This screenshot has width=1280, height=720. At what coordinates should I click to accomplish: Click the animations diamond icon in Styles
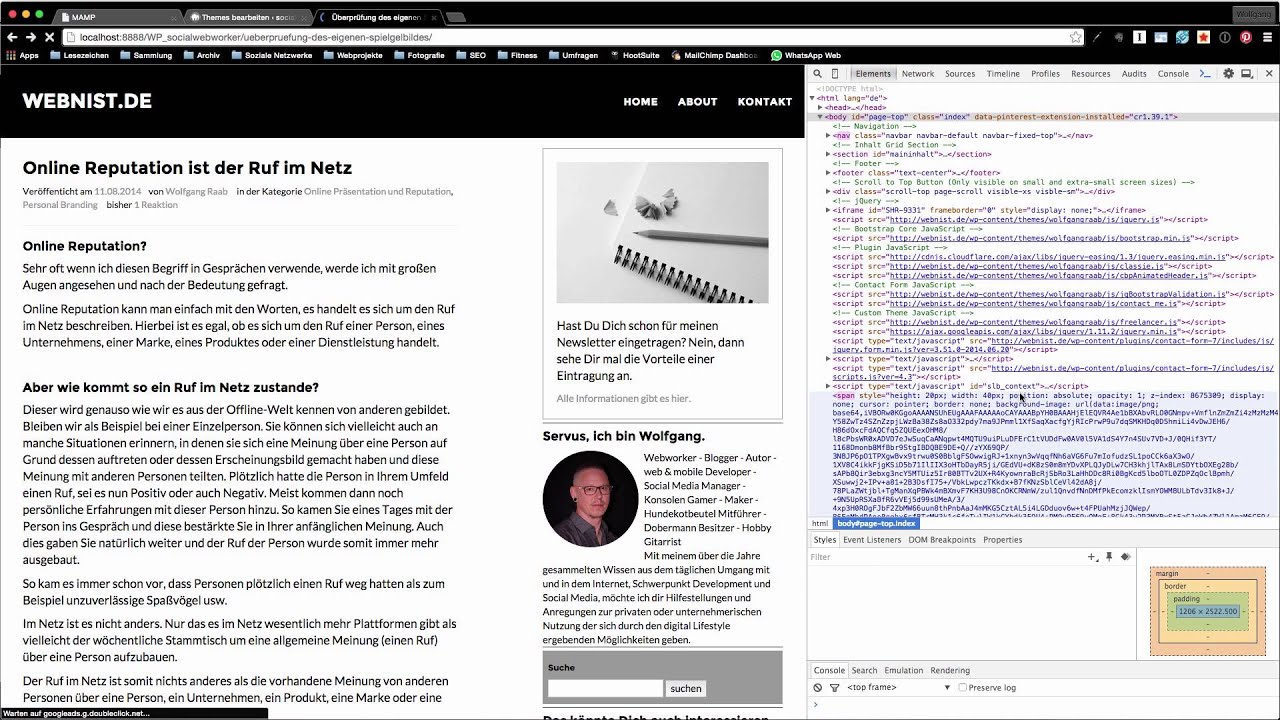pyautogui.click(x=1125, y=557)
